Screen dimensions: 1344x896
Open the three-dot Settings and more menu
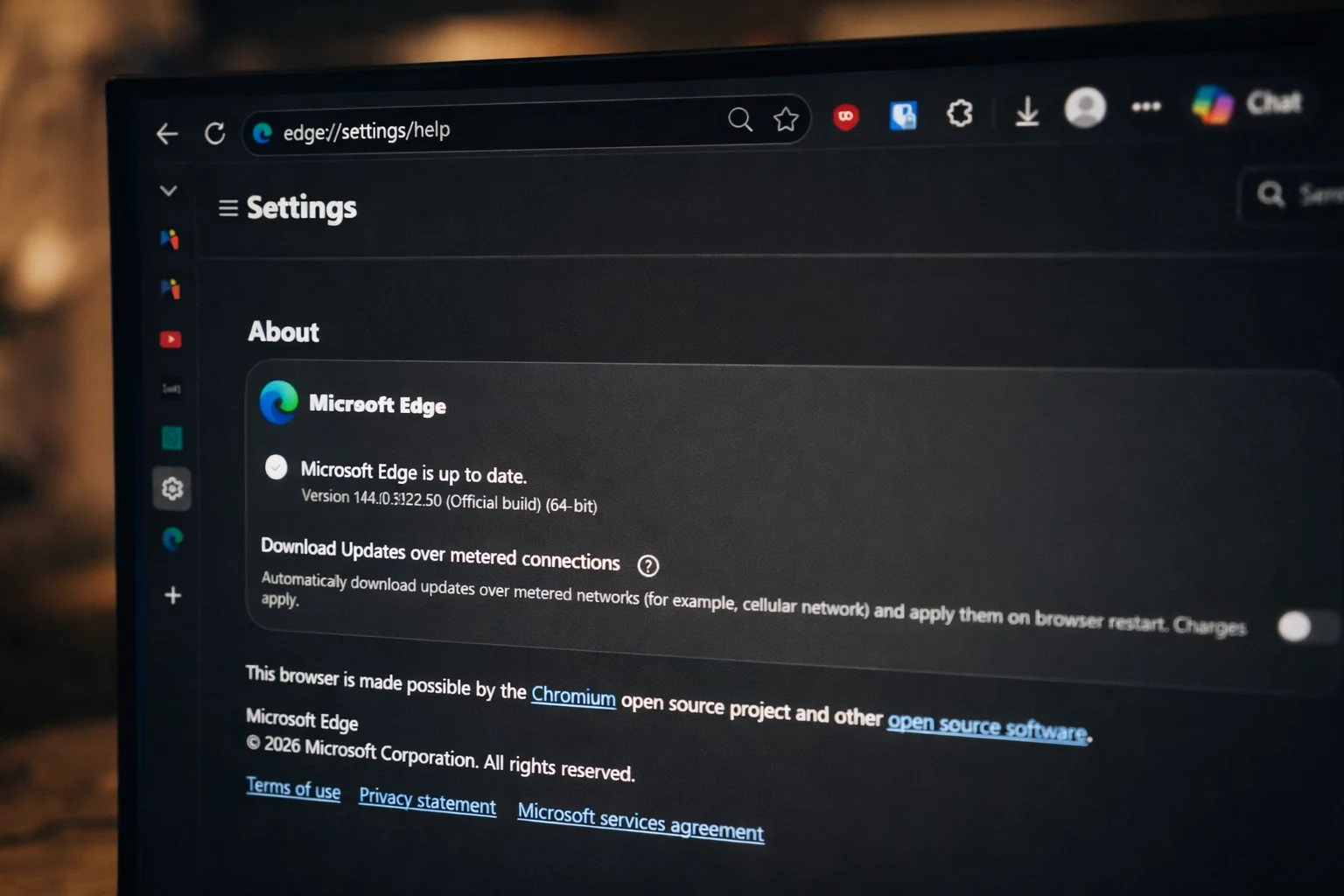[1145, 107]
